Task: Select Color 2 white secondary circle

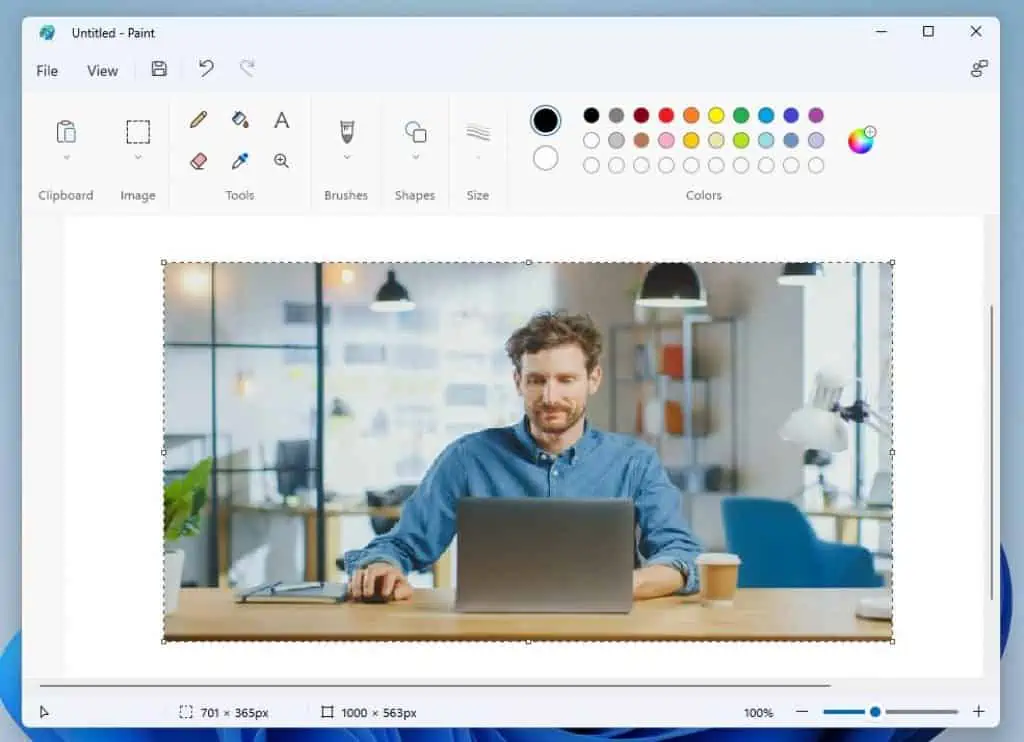Action: (x=545, y=158)
